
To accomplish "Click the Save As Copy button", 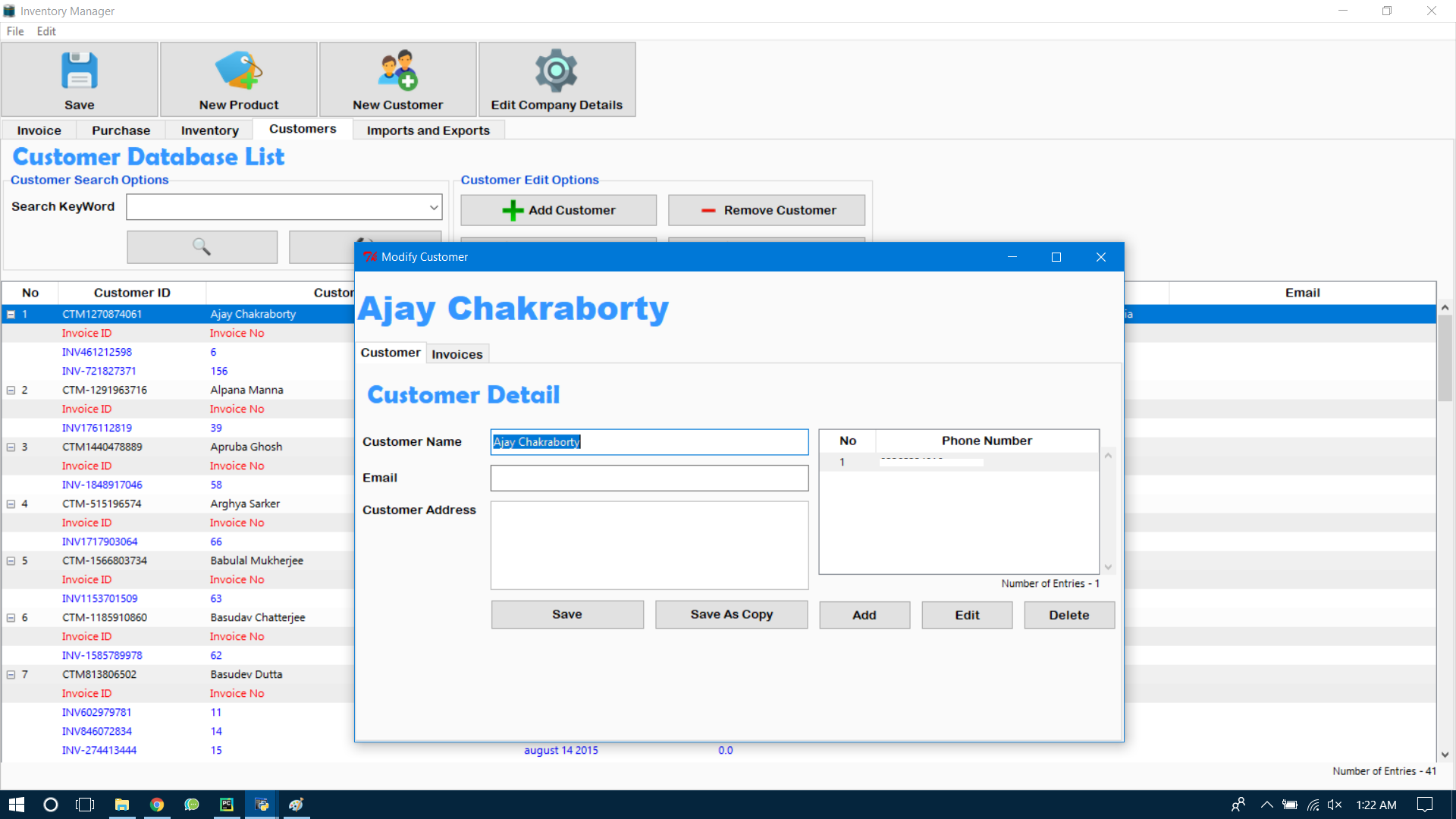I will click(x=731, y=614).
